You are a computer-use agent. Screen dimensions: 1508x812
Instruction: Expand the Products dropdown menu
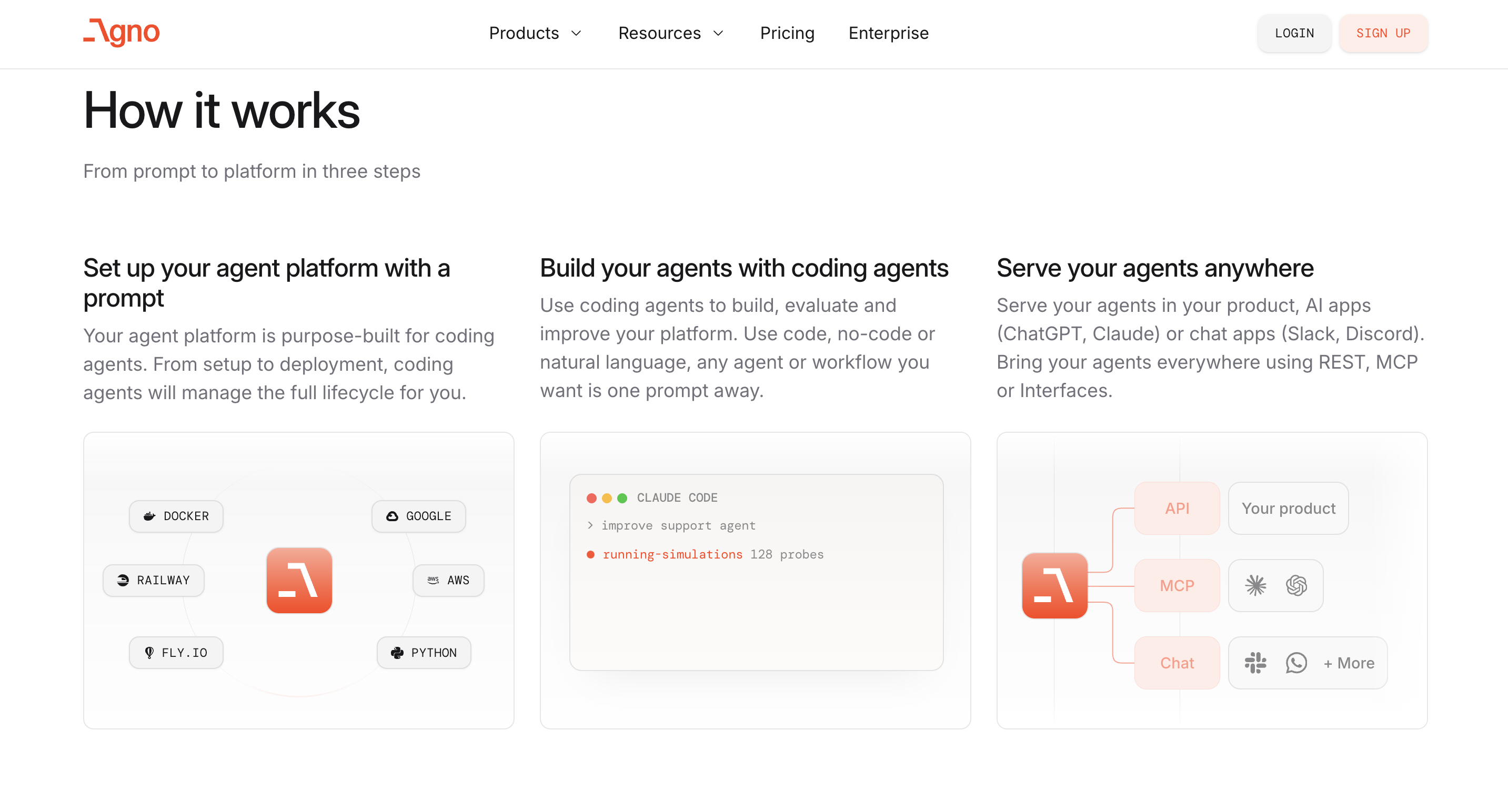click(536, 33)
